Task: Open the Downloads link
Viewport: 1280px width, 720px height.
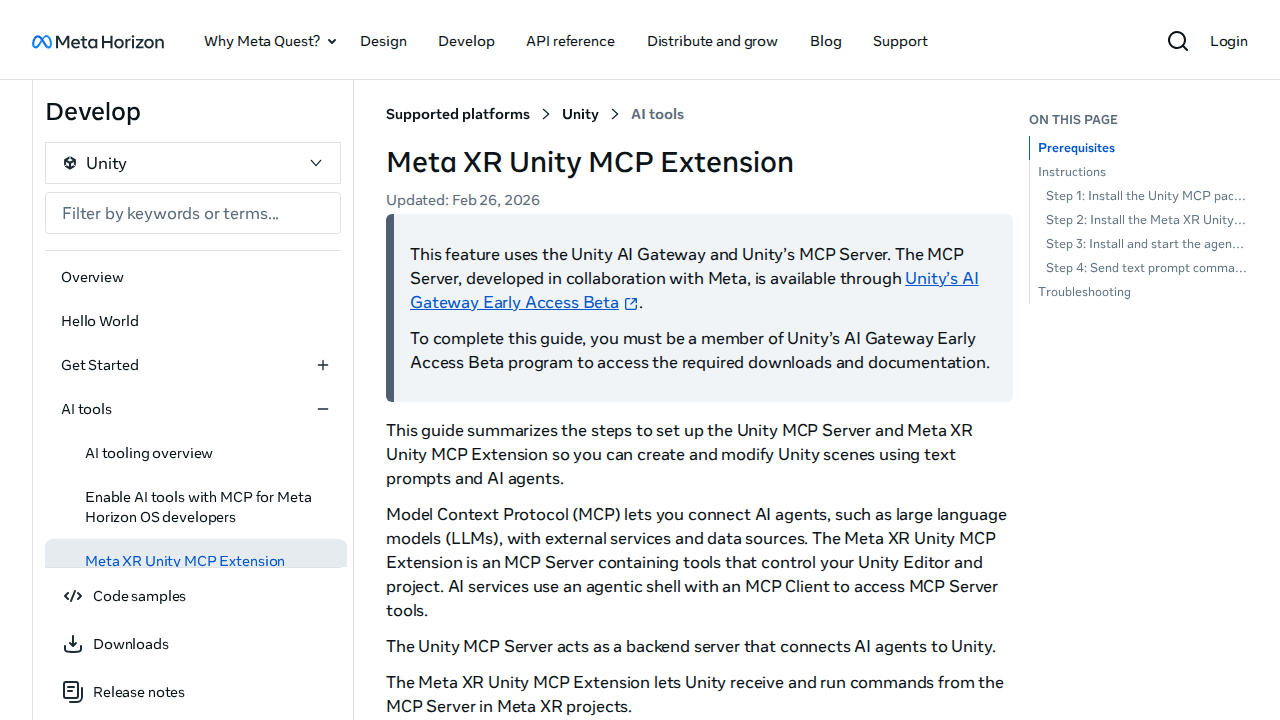Action: [131, 644]
